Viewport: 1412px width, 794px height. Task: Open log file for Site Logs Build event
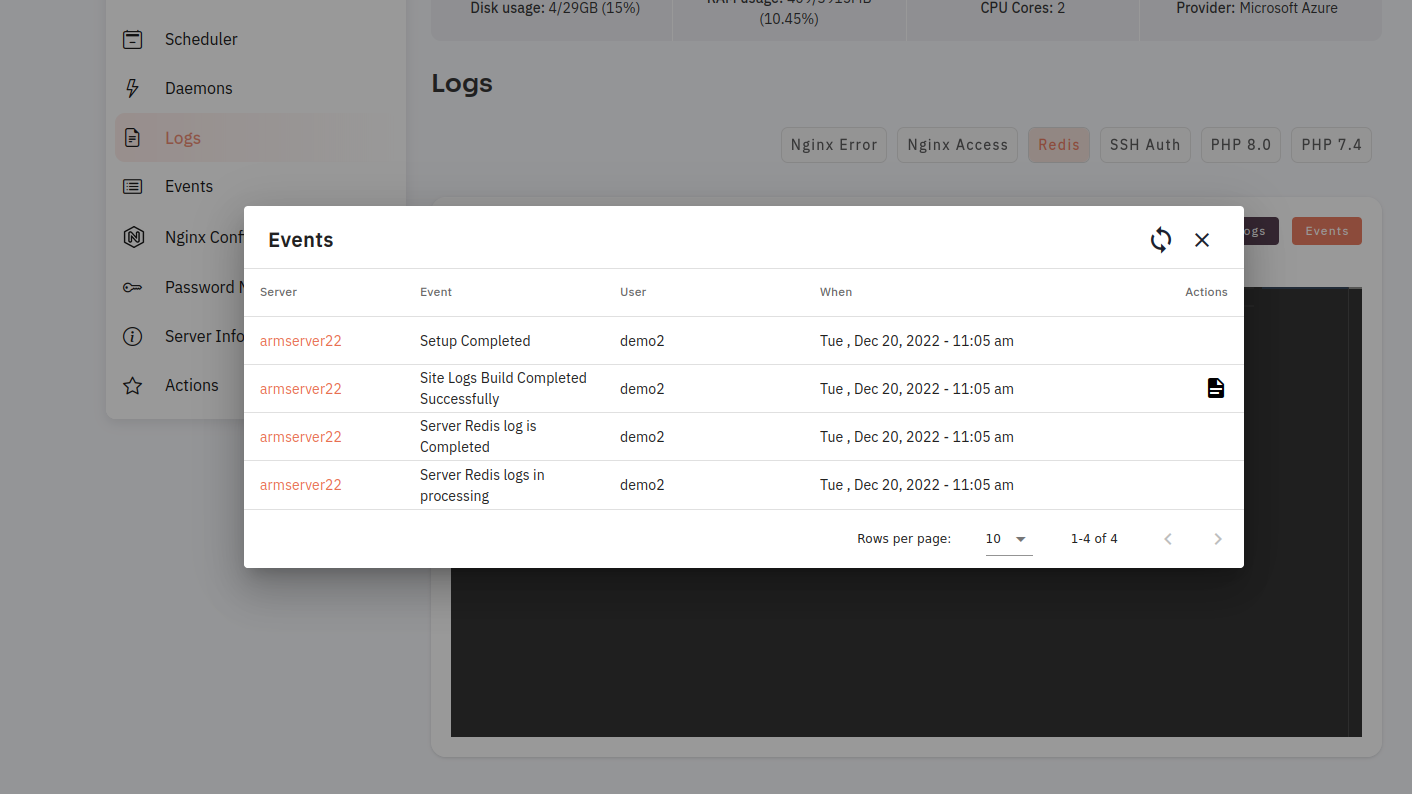point(1215,388)
